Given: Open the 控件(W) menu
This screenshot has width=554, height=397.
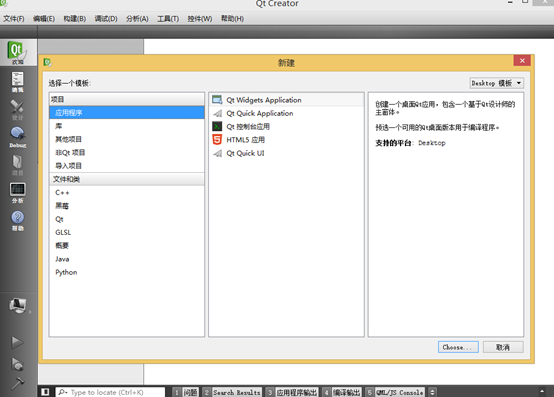Looking at the screenshot, I should pos(200,19).
